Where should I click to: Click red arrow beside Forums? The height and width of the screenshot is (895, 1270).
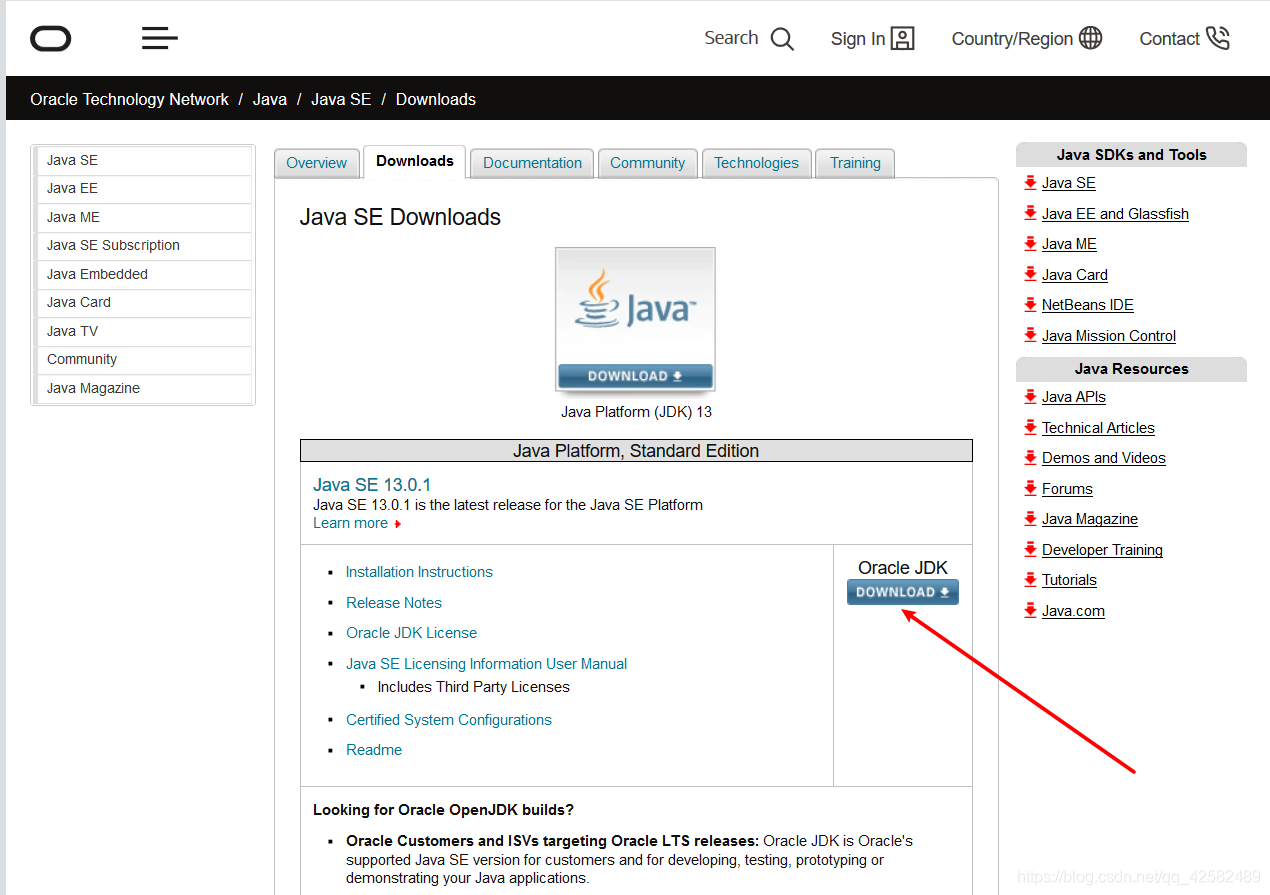(x=1030, y=488)
